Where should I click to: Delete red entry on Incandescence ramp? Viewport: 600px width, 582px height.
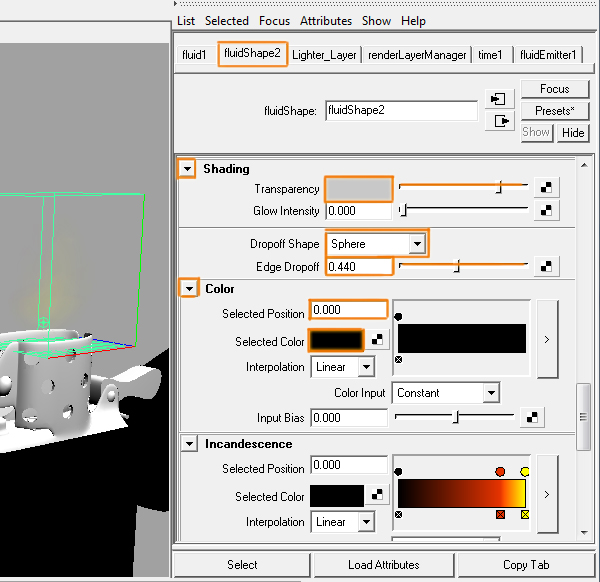click(500, 514)
